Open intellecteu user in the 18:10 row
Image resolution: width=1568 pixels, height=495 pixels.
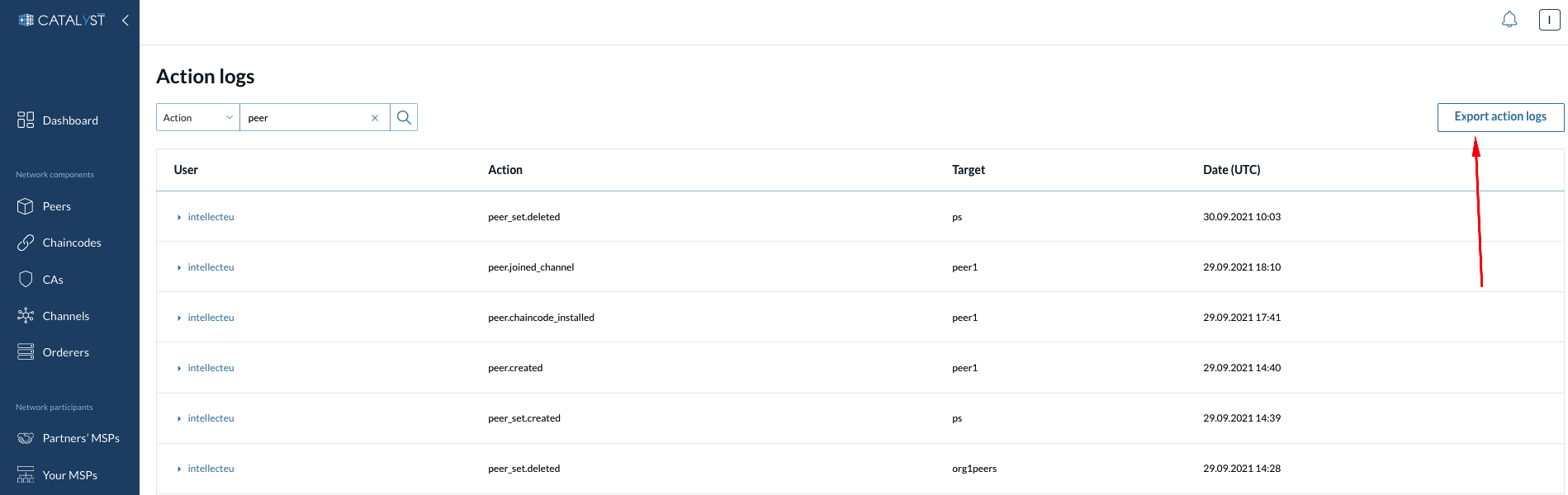click(x=211, y=267)
